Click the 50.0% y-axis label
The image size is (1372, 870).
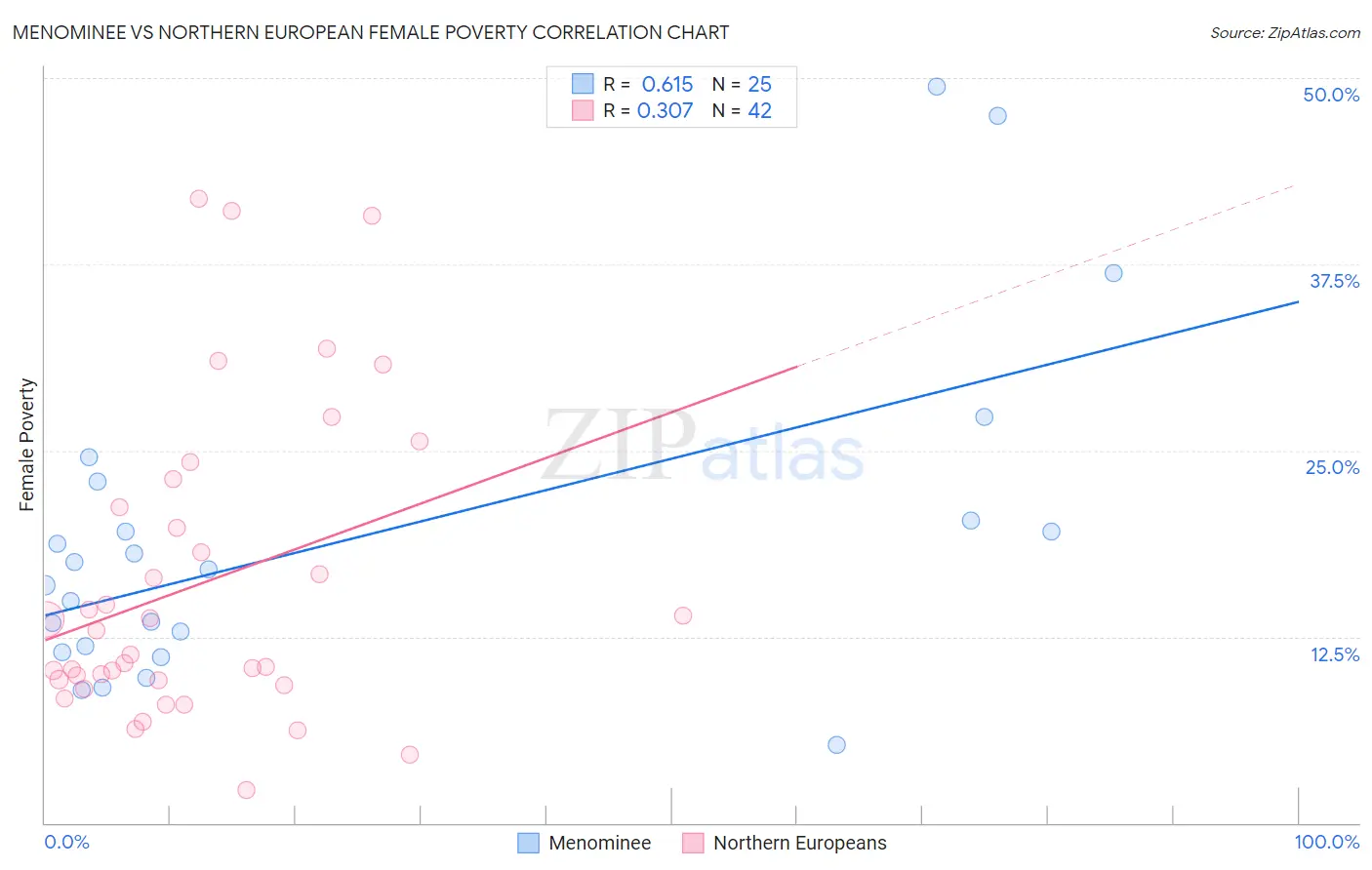point(1331,95)
